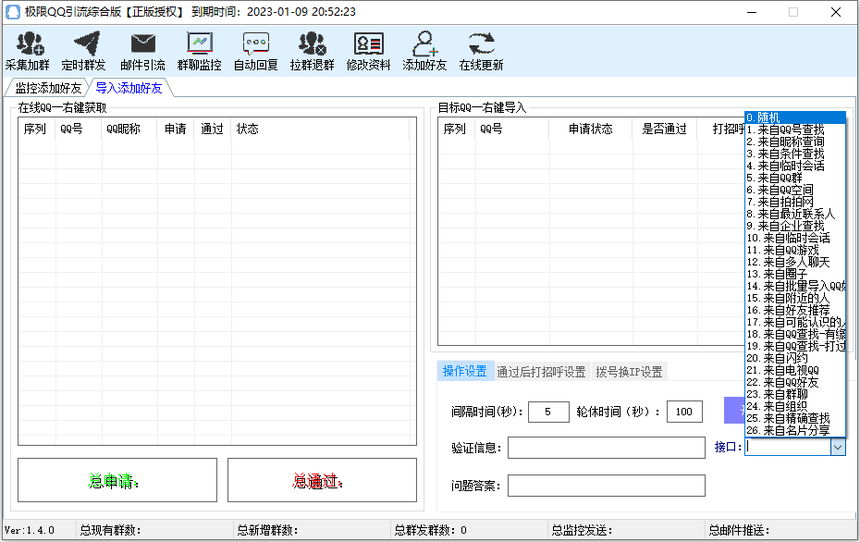Click the 是否通过 column header in right table
The height and width of the screenshot is (542, 860).
[665, 129]
